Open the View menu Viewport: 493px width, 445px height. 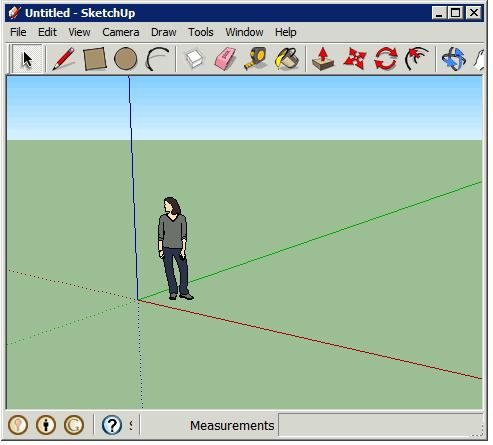(79, 32)
